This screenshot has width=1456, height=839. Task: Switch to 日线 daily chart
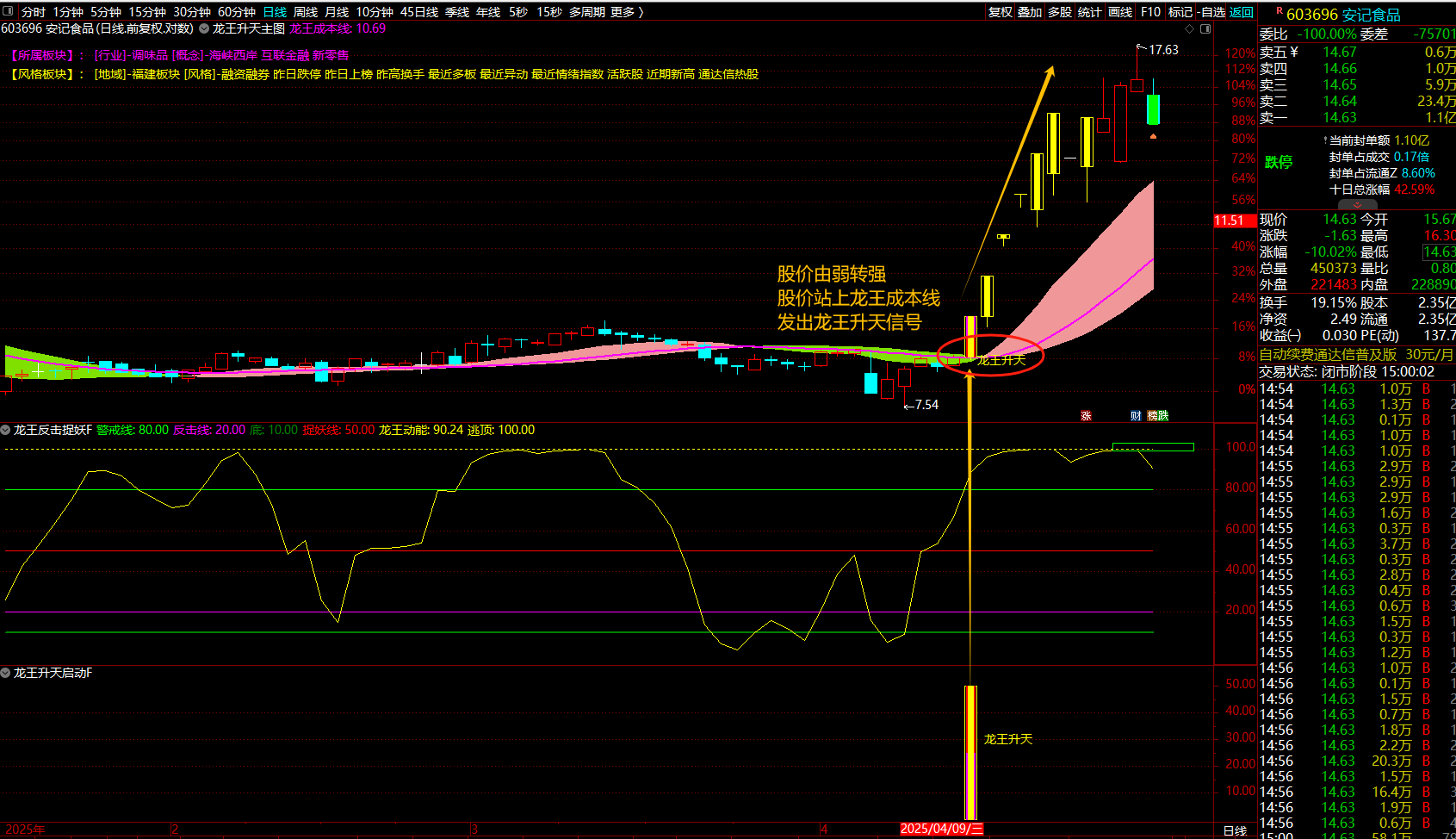click(x=275, y=12)
